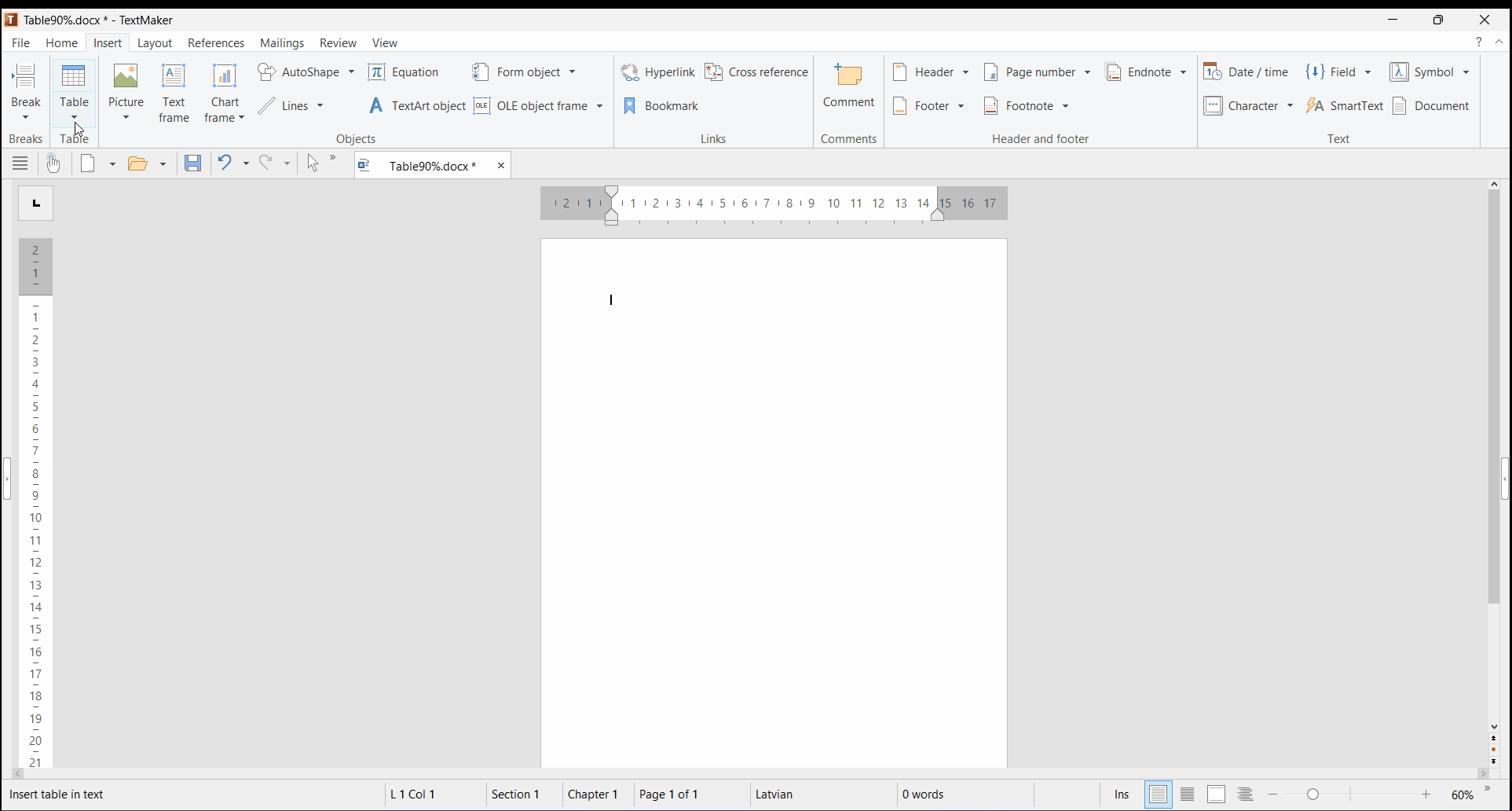Insert a Comment
The image size is (1512, 811).
point(848,86)
